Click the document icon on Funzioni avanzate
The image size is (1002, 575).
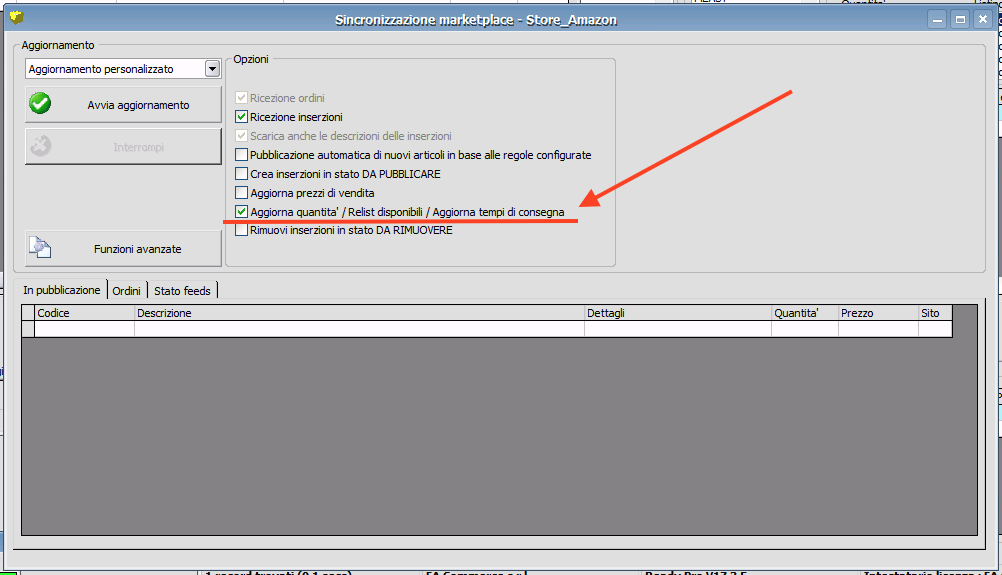click(40, 248)
